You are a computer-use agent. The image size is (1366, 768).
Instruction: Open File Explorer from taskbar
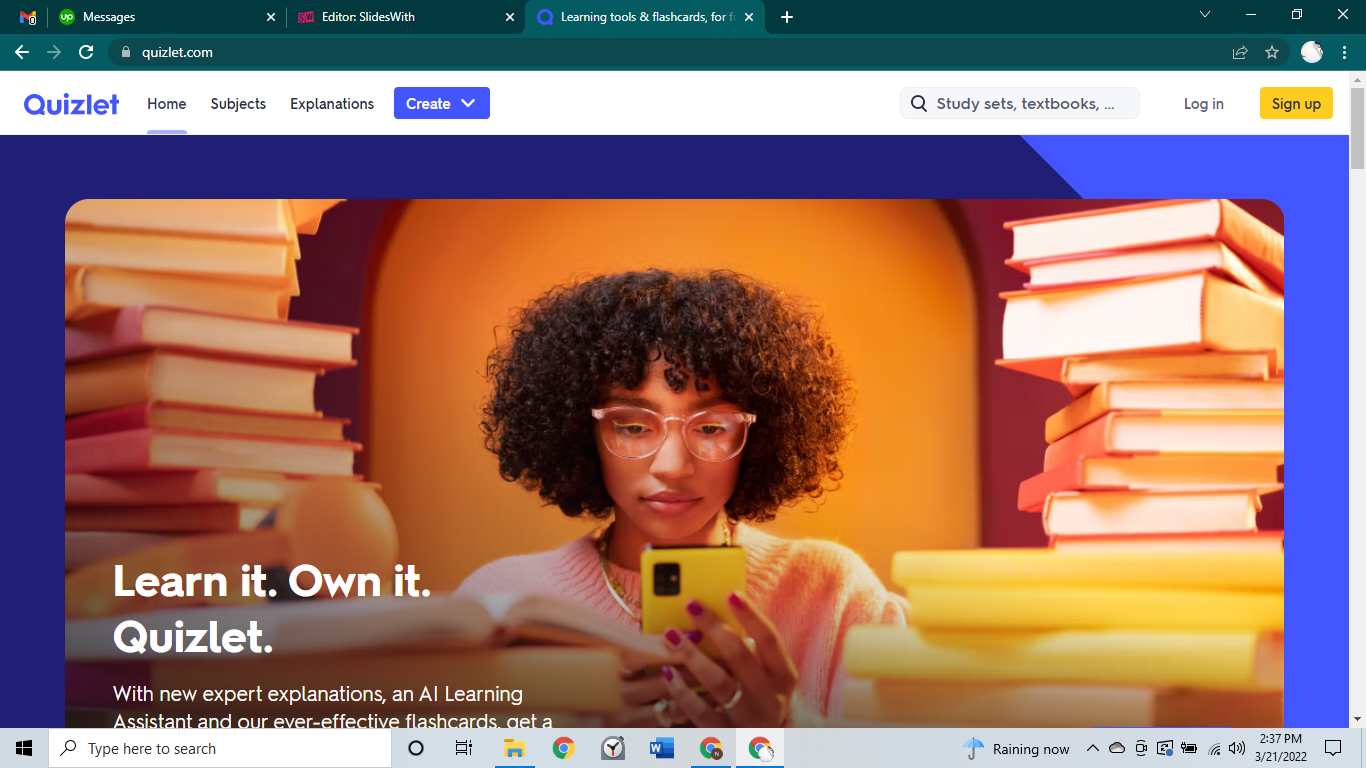514,748
